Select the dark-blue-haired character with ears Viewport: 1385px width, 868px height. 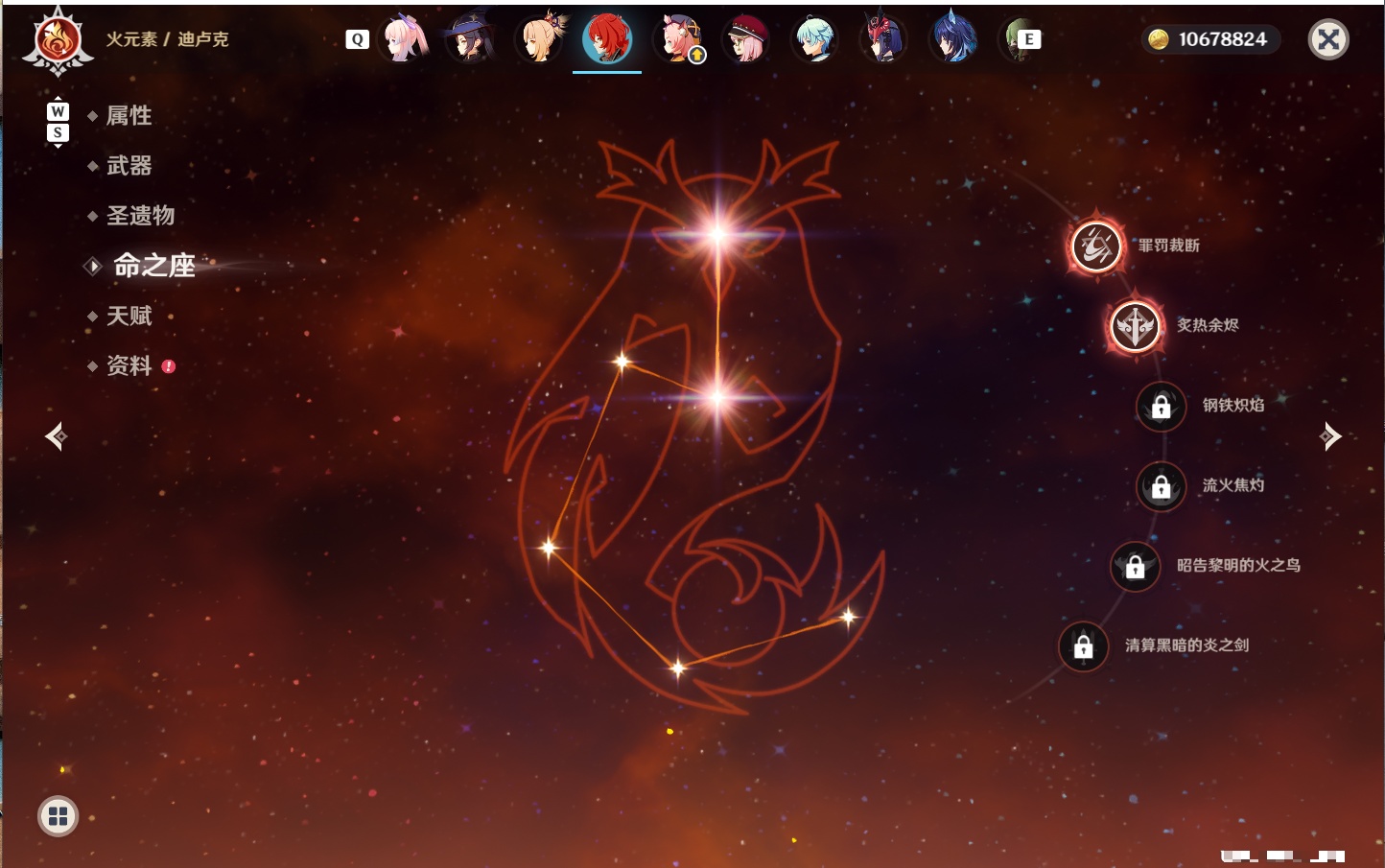coord(952,39)
